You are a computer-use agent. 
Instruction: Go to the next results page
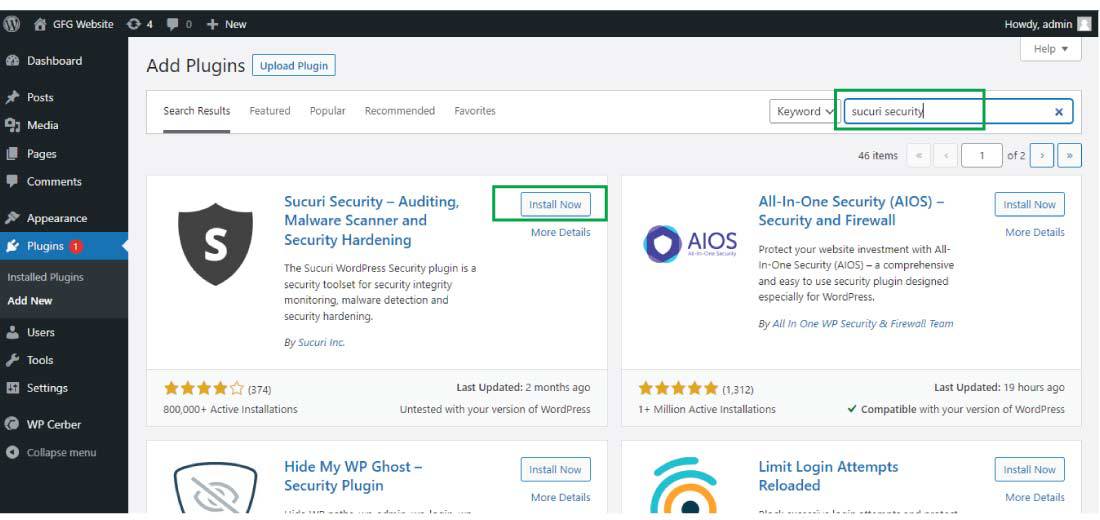[x=1042, y=155]
